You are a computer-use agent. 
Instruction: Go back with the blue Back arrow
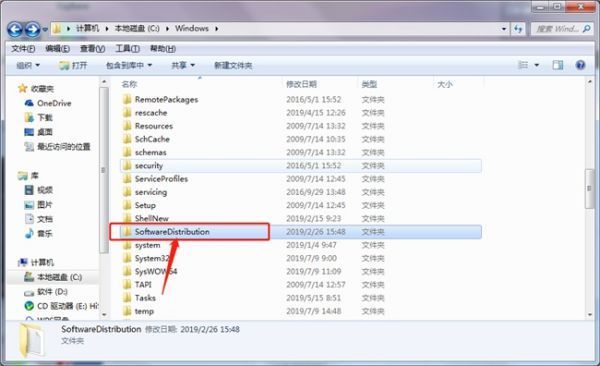[x=15, y=29]
